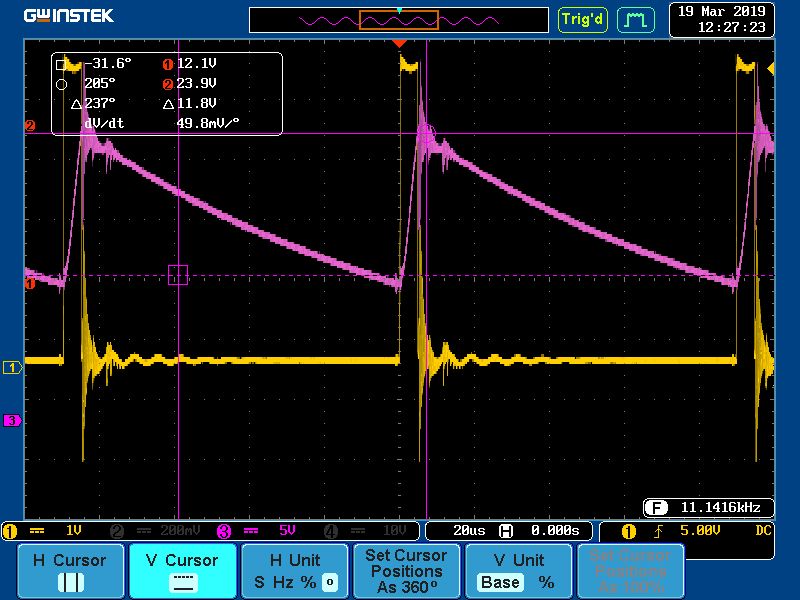Viewport: 800px width, 600px height.
Task: Select the magenta channel 3 indicator circle in the scale bar
Action: click(x=224, y=532)
